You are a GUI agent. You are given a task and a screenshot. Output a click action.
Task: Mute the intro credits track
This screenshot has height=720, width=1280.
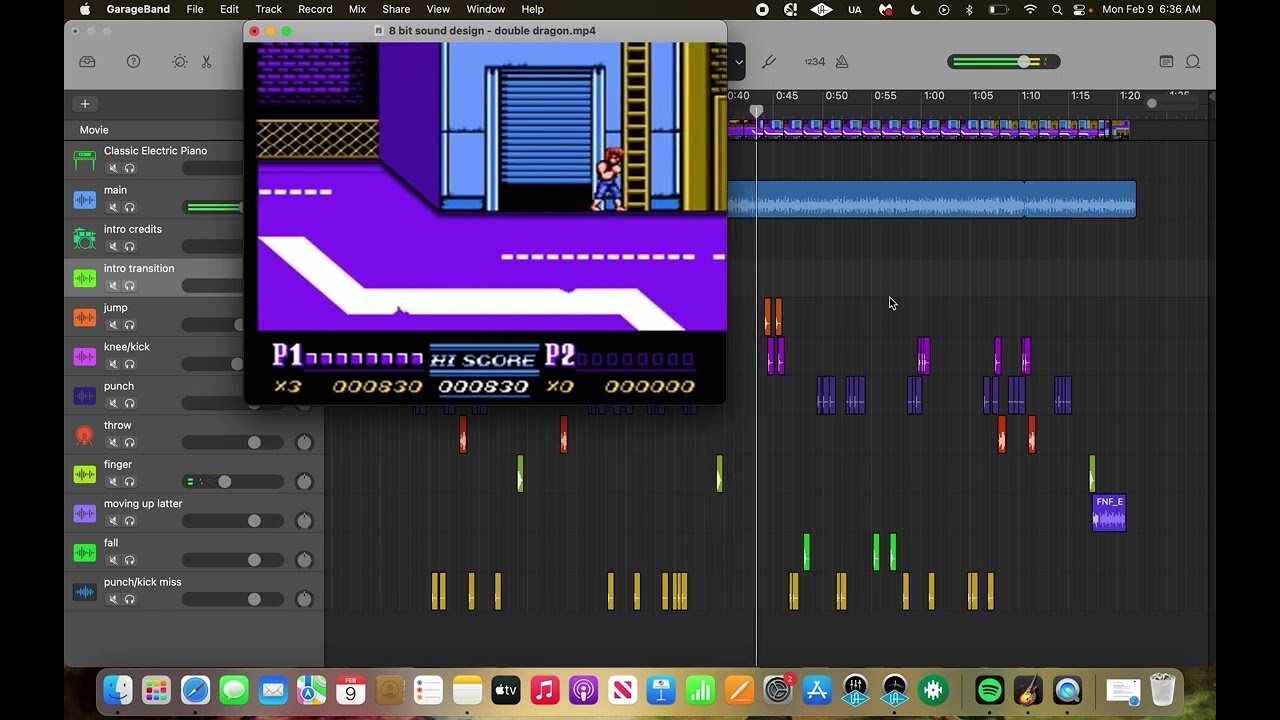point(113,246)
